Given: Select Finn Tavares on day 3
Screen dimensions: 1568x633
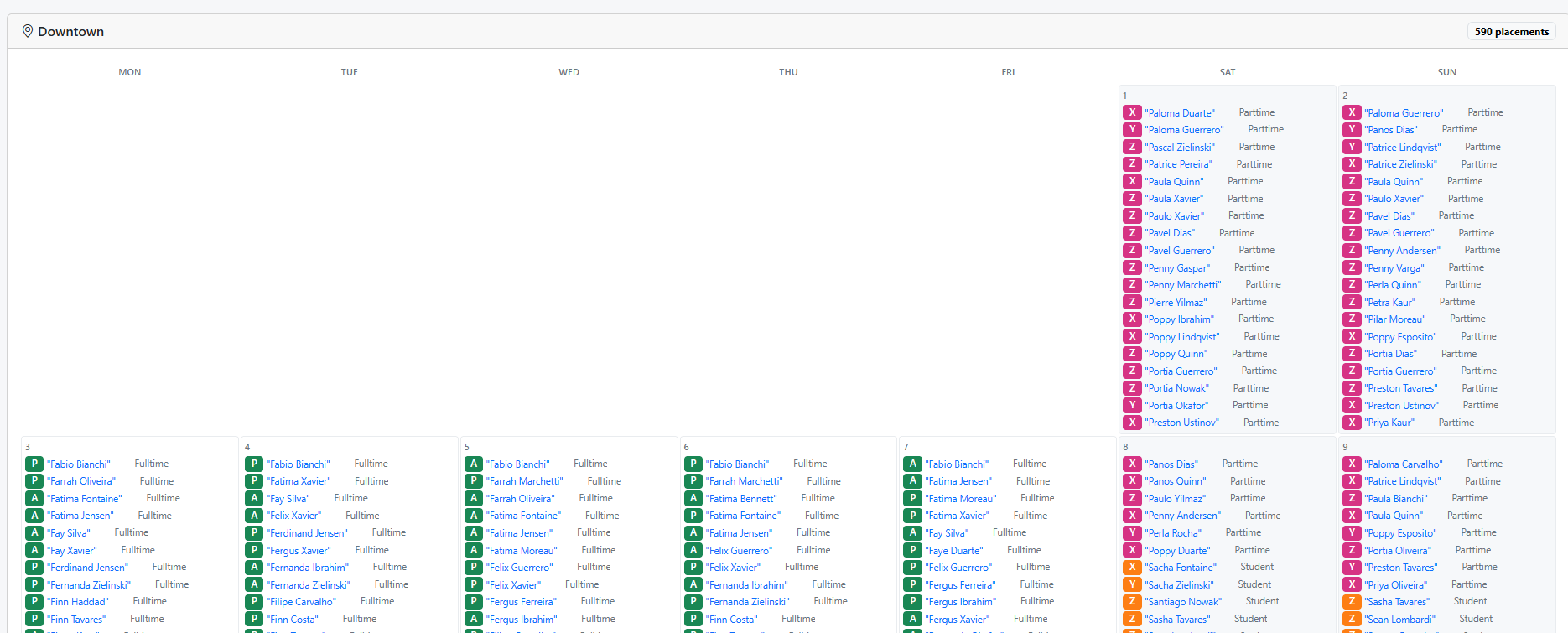Looking at the screenshot, I should tap(76, 619).
